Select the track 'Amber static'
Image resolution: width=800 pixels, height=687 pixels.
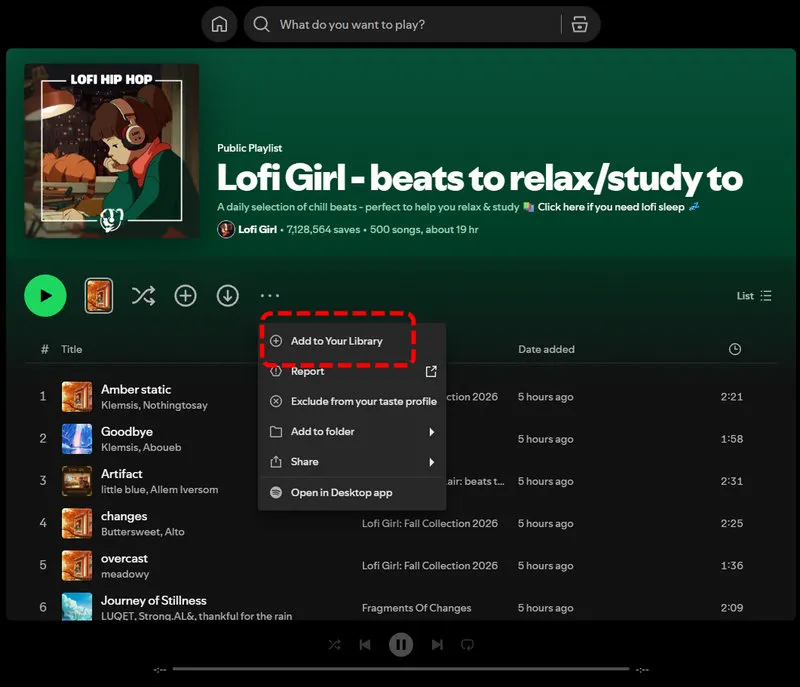[136, 389]
